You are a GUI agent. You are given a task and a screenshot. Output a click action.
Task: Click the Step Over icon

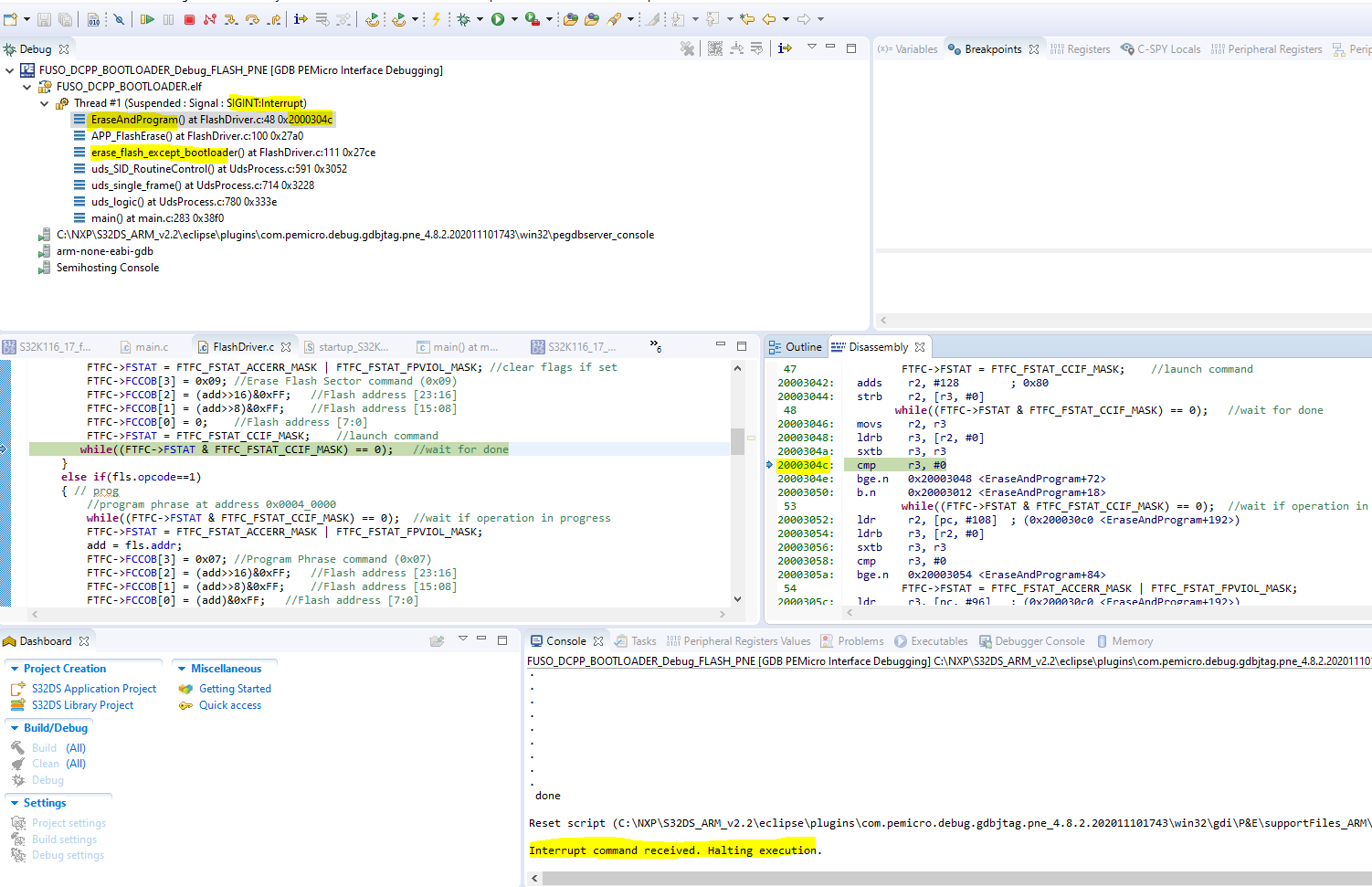tap(252, 19)
